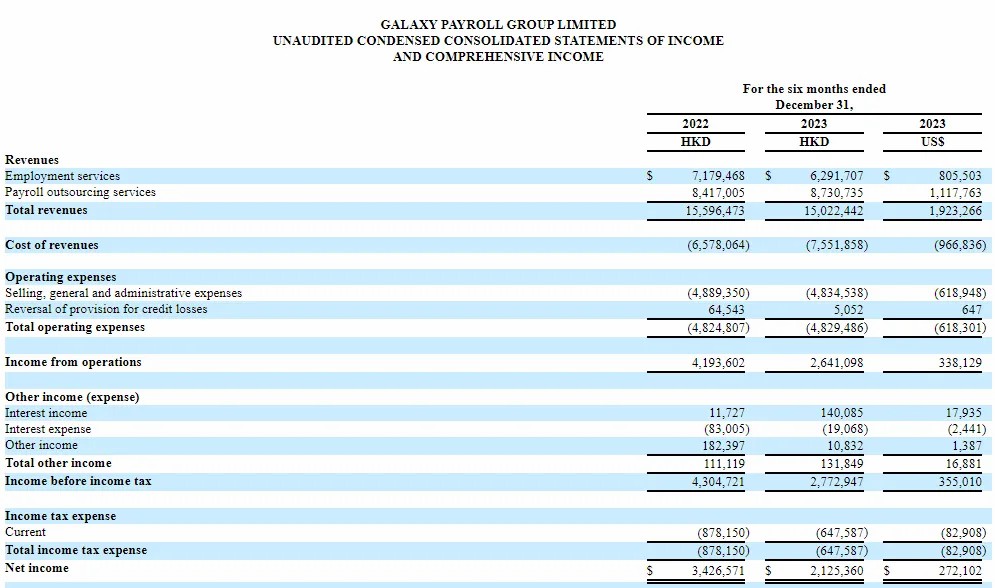Click the Total revenues US$ value 1,923,266
Screen dimensions: 995x588
[955, 211]
